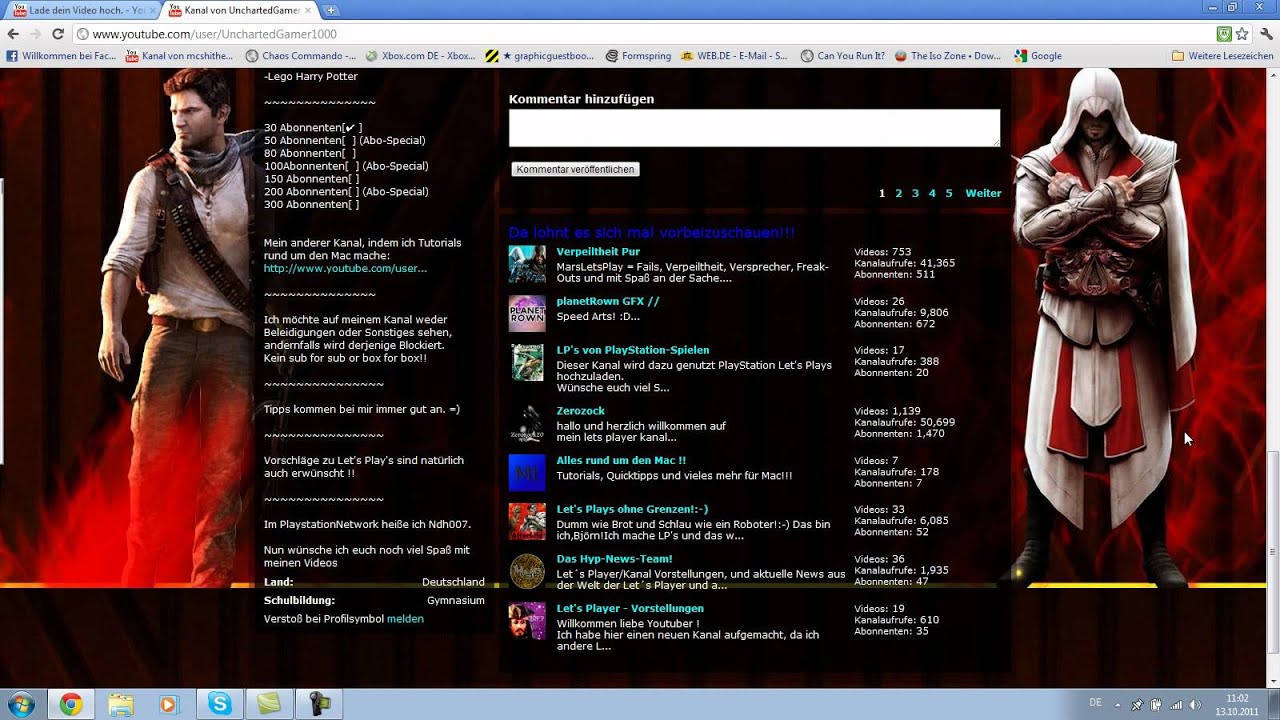Open Alles rund um den Mac avatar
The image size is (1280, 720).
coord(527,472)
